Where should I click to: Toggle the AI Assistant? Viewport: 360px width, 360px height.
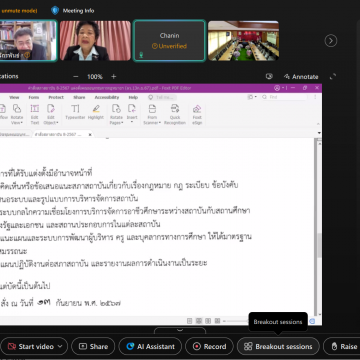click(x=150, y=347)
